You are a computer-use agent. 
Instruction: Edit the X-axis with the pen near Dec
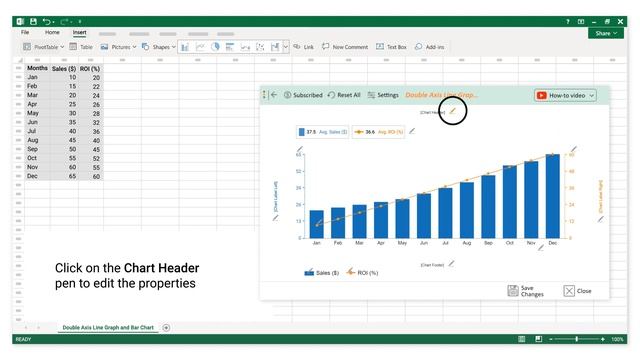[x=541, y=247]
